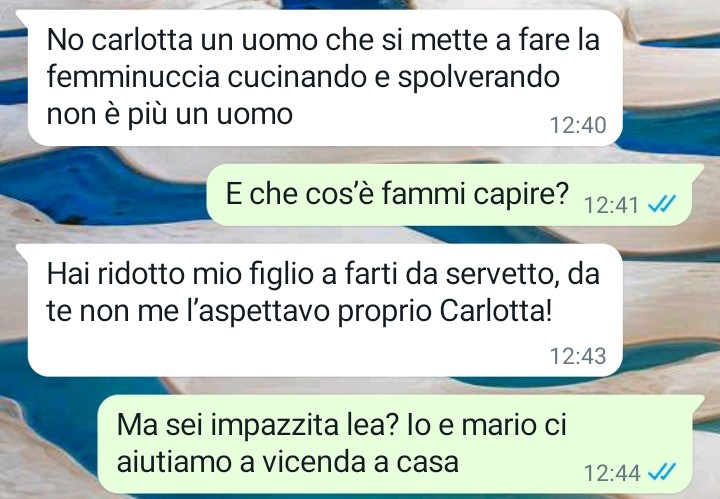
Task: Click the line "non è più un uomo"
Action: pyautogui.click(x=169, y=114)
